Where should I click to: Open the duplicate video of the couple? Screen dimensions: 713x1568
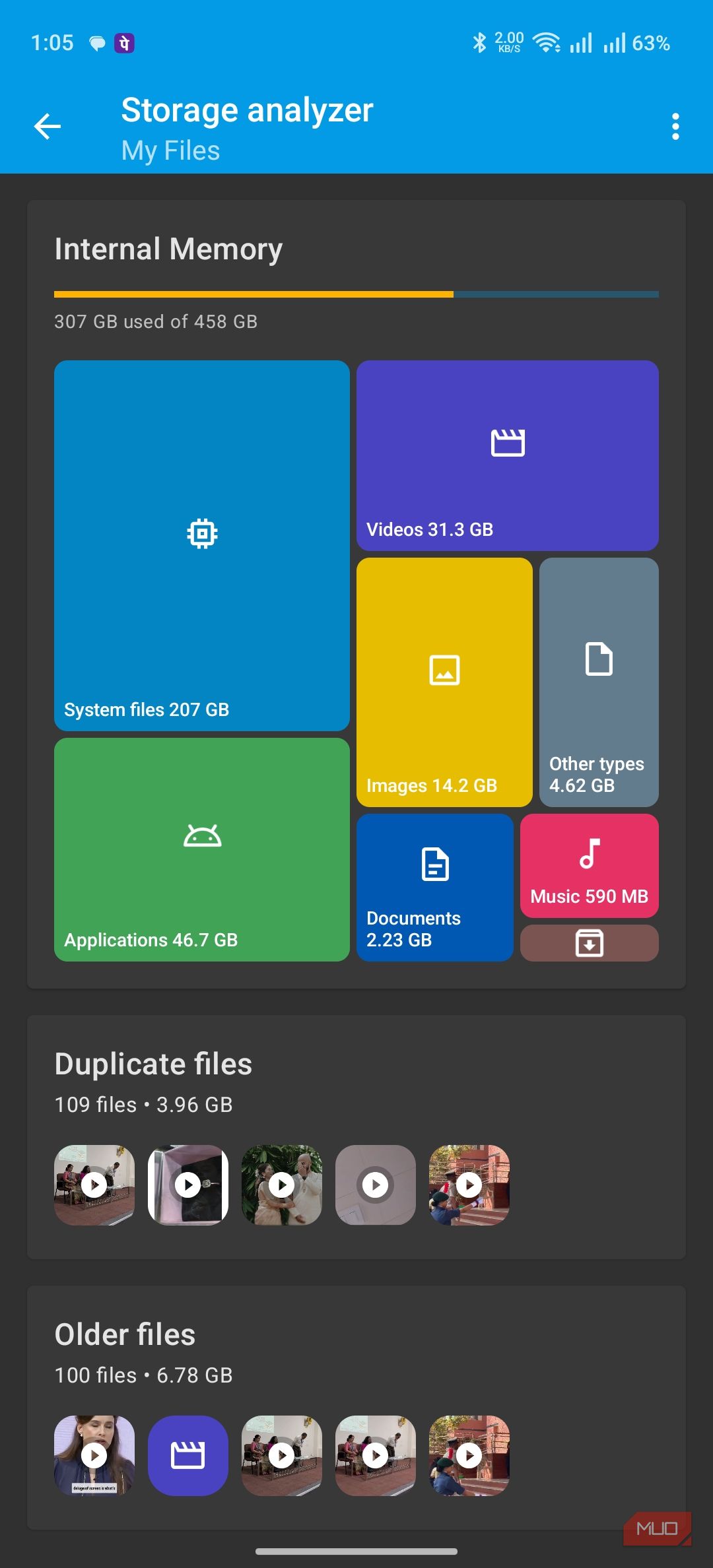(x=282, y=1185)
